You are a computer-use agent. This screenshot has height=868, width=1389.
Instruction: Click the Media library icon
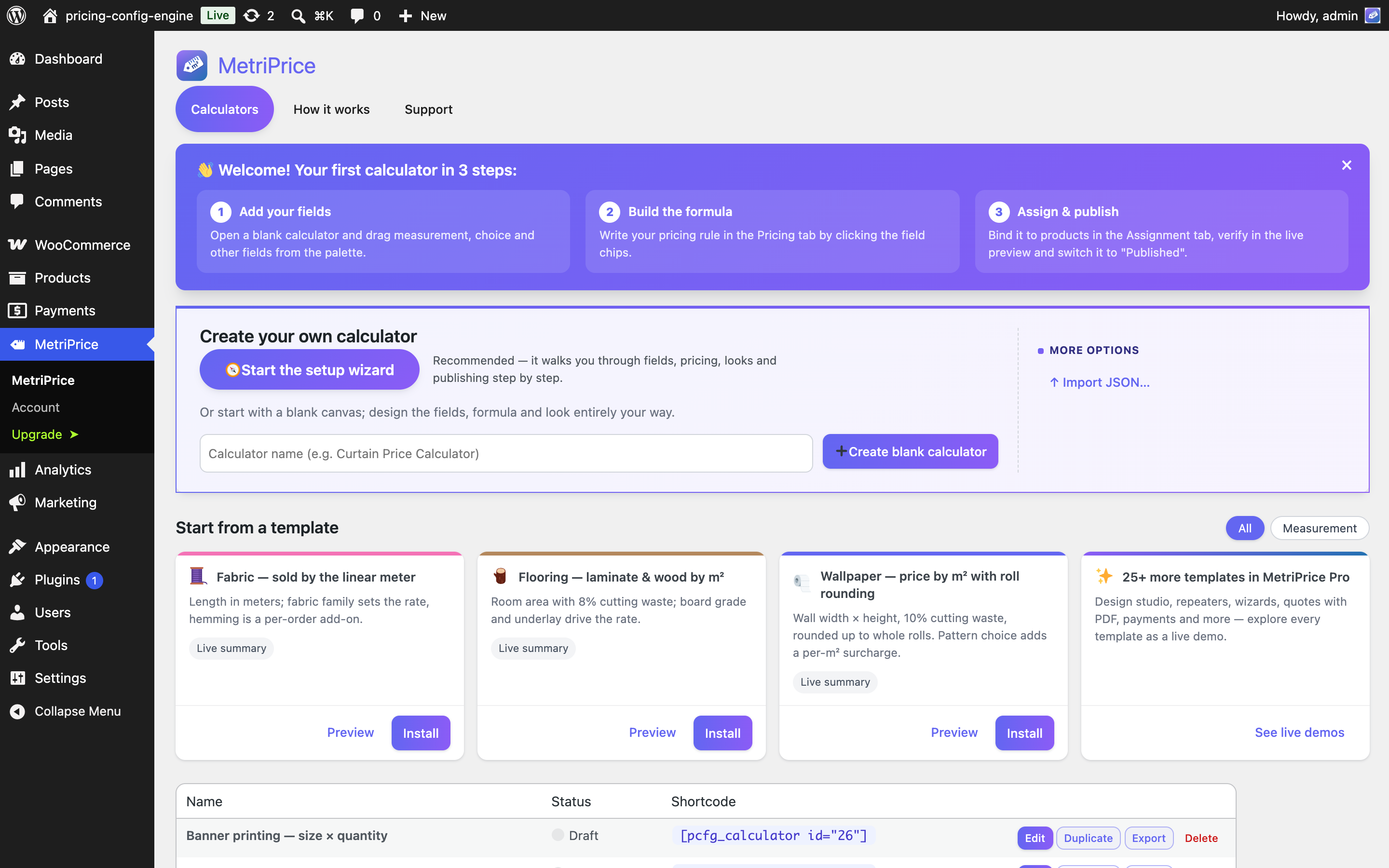tap(17, 135)
